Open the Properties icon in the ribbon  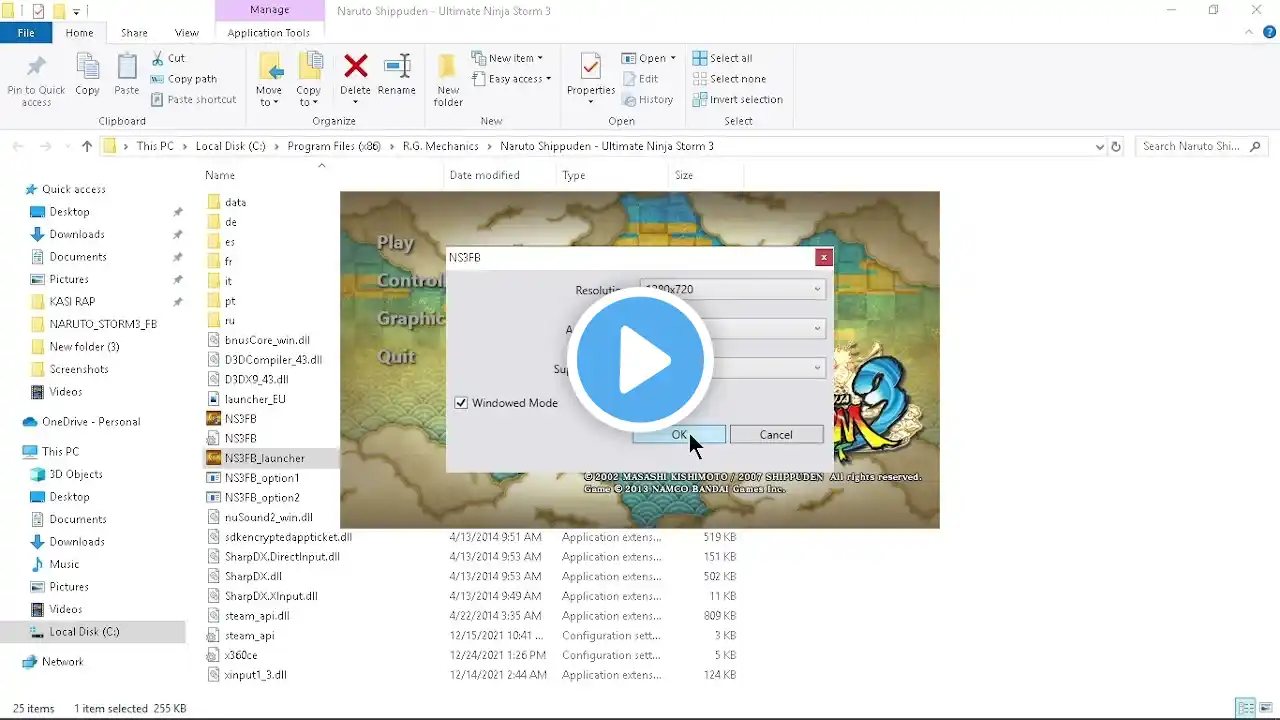(x=590, y=75)
